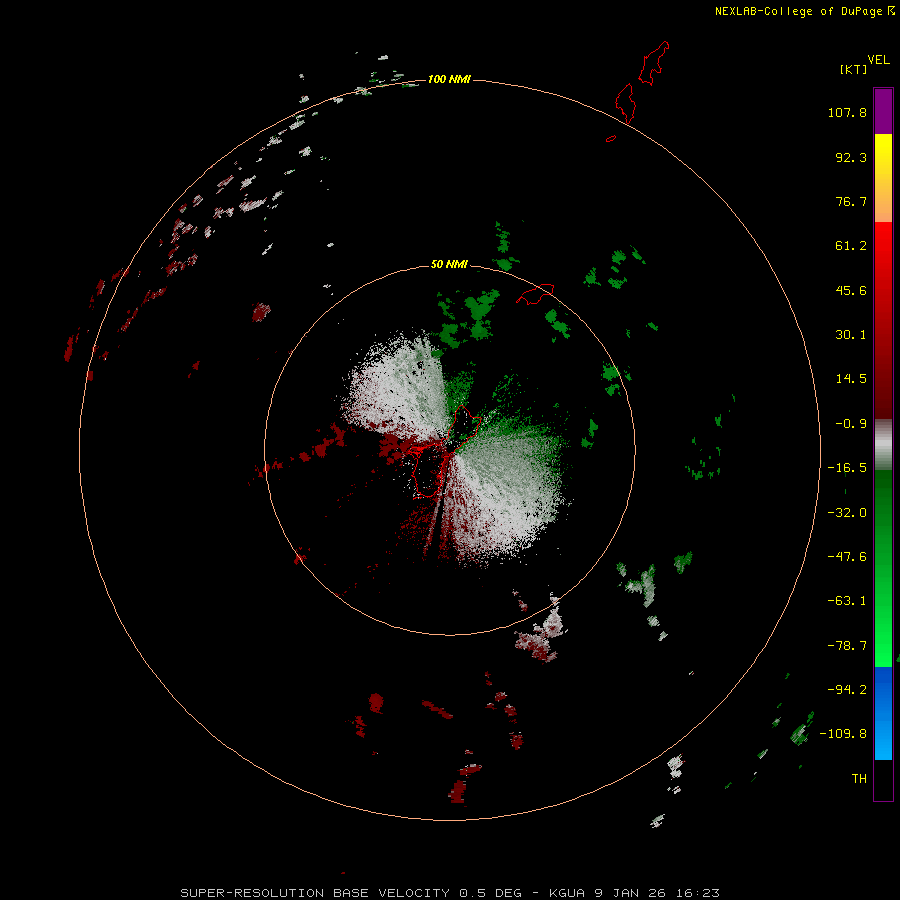
Task: Pick the purple segment of velocity scale
Action: point(883,111)
